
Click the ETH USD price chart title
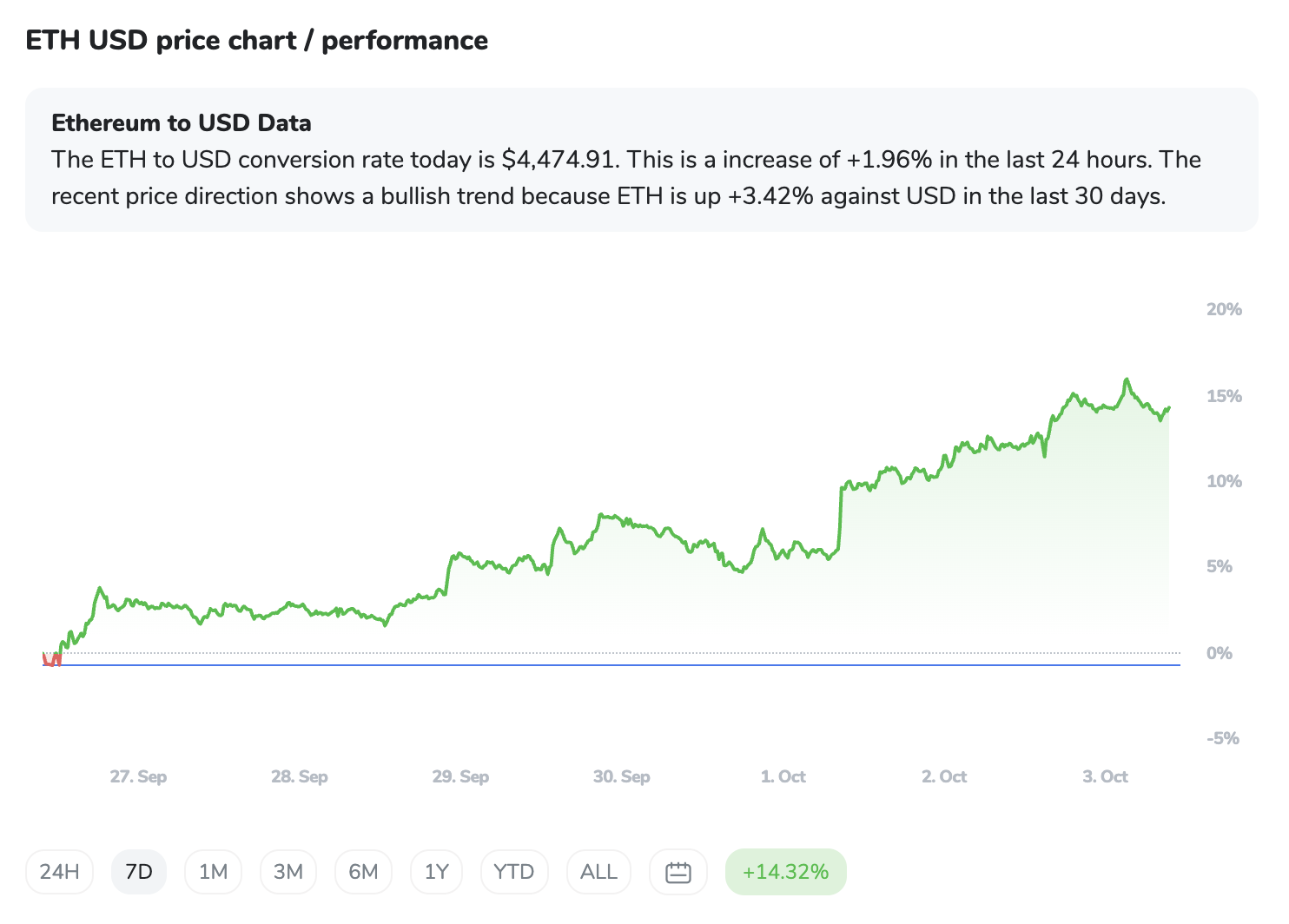coord(256,41)
